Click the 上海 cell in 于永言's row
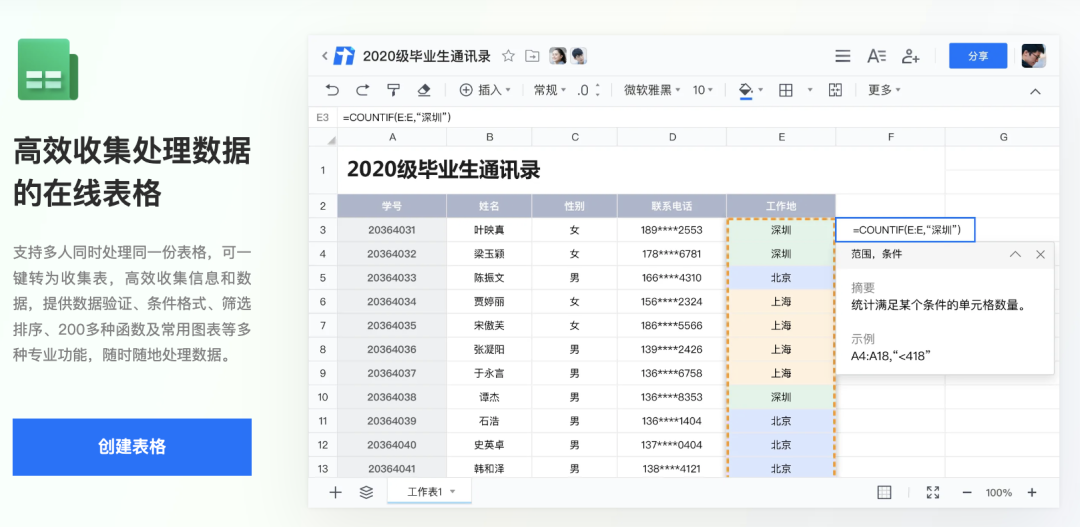 781,373
